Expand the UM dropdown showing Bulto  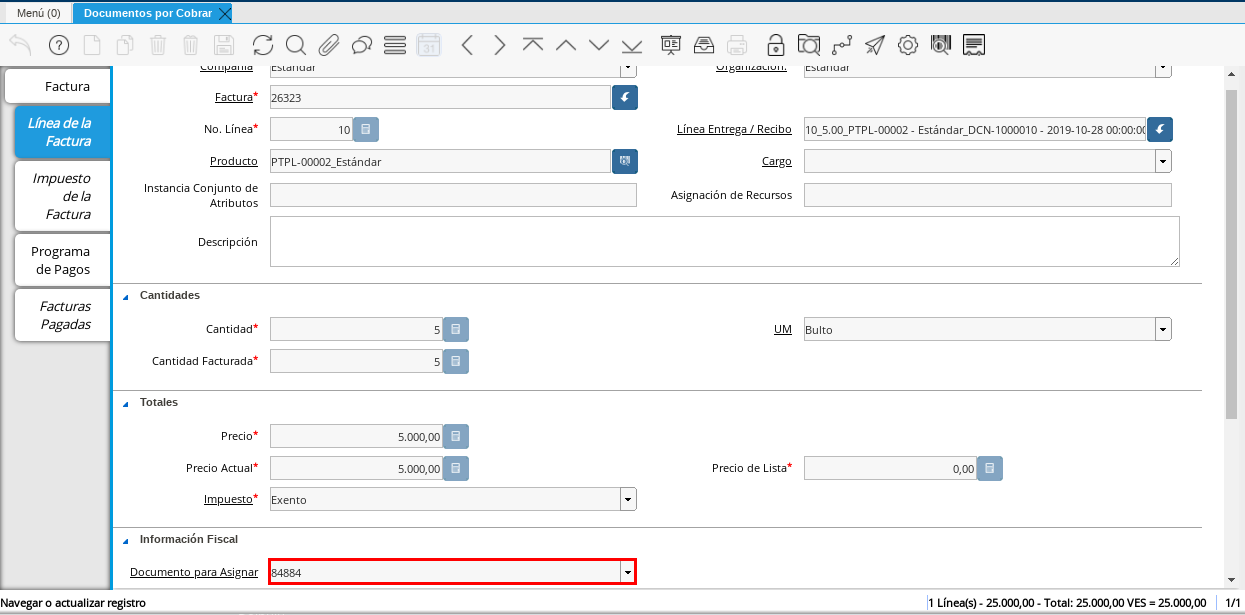(1162, 329)
